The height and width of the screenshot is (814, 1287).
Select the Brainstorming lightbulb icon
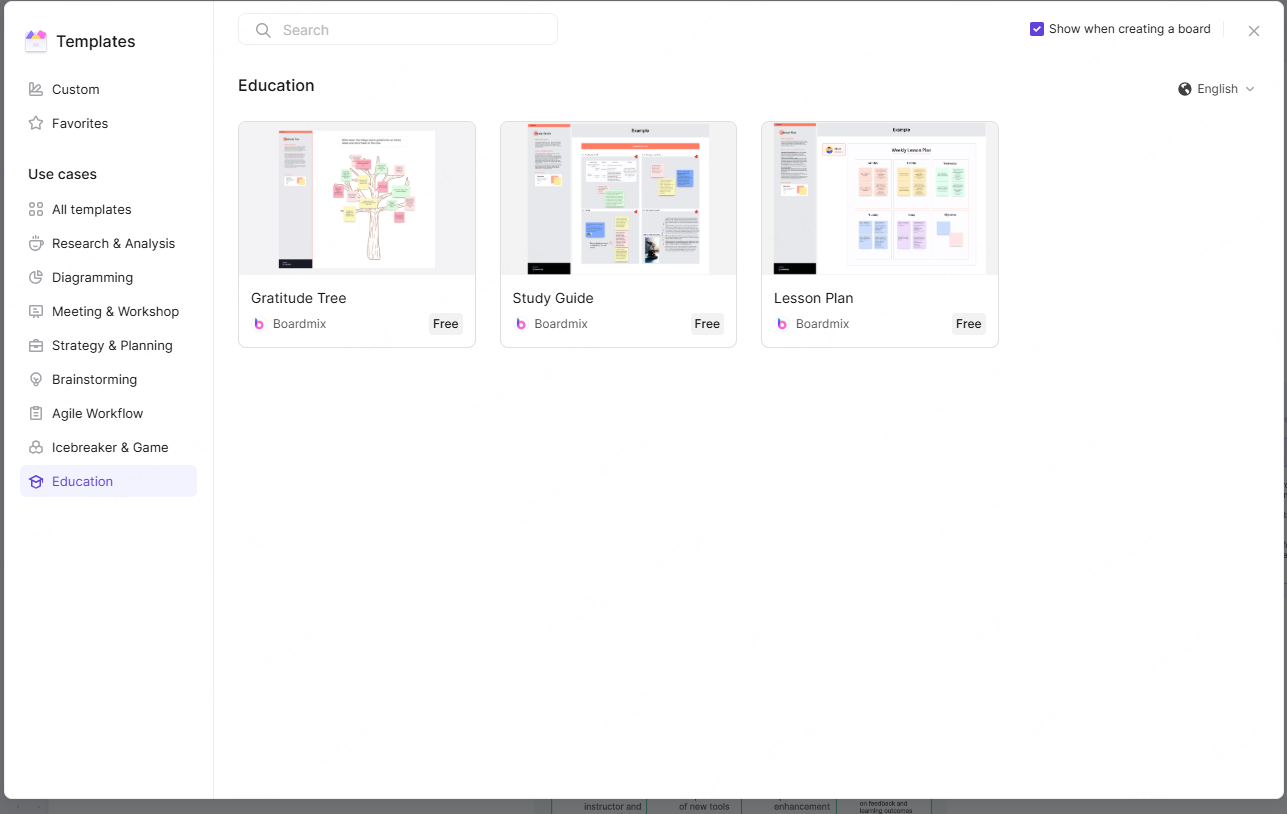coord(34,379)
